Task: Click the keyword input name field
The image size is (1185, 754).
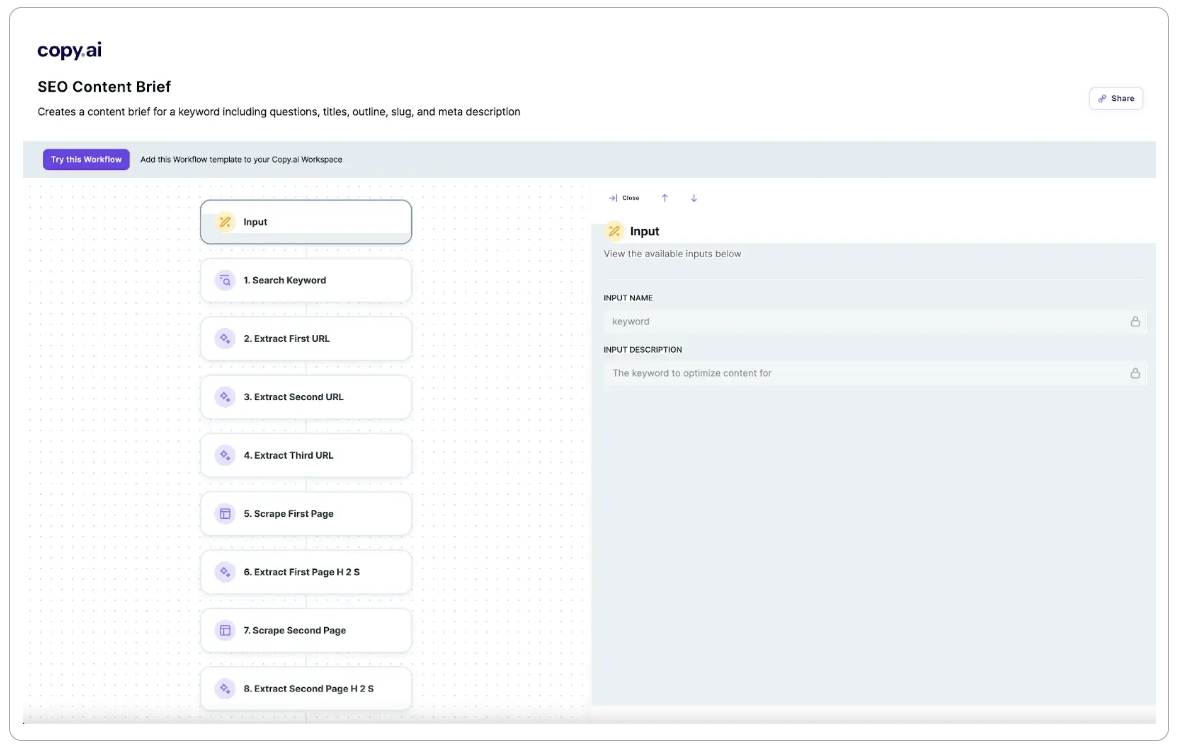Action: click(x=800, y=321)
